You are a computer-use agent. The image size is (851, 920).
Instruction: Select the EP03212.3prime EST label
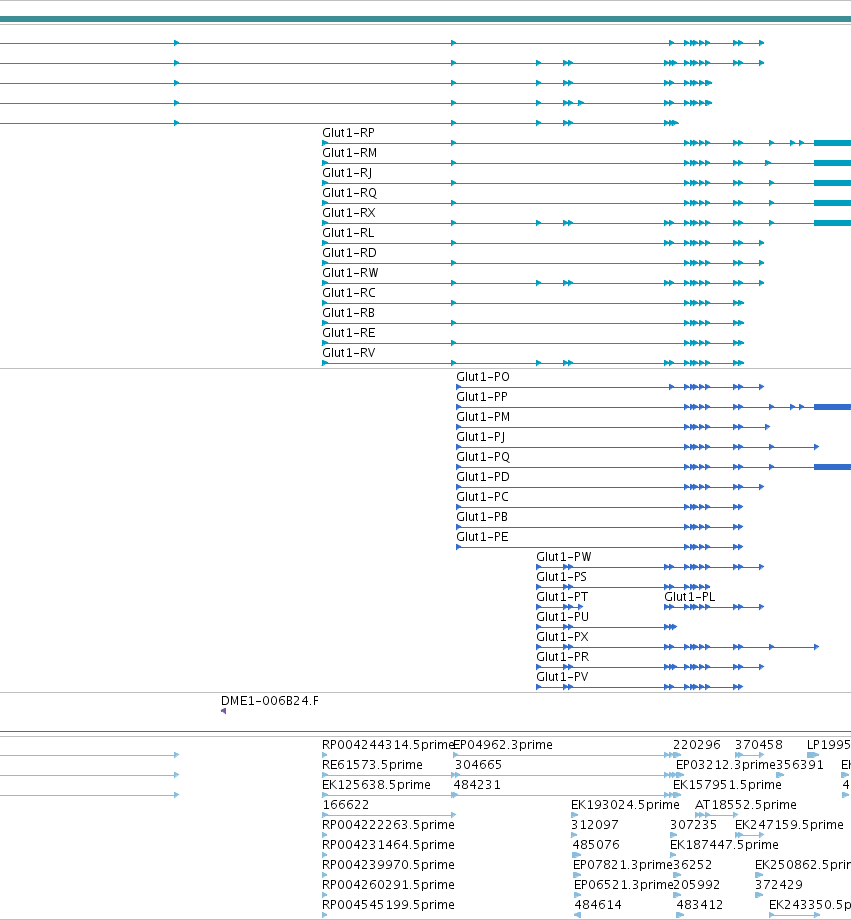tap(726, 765)
